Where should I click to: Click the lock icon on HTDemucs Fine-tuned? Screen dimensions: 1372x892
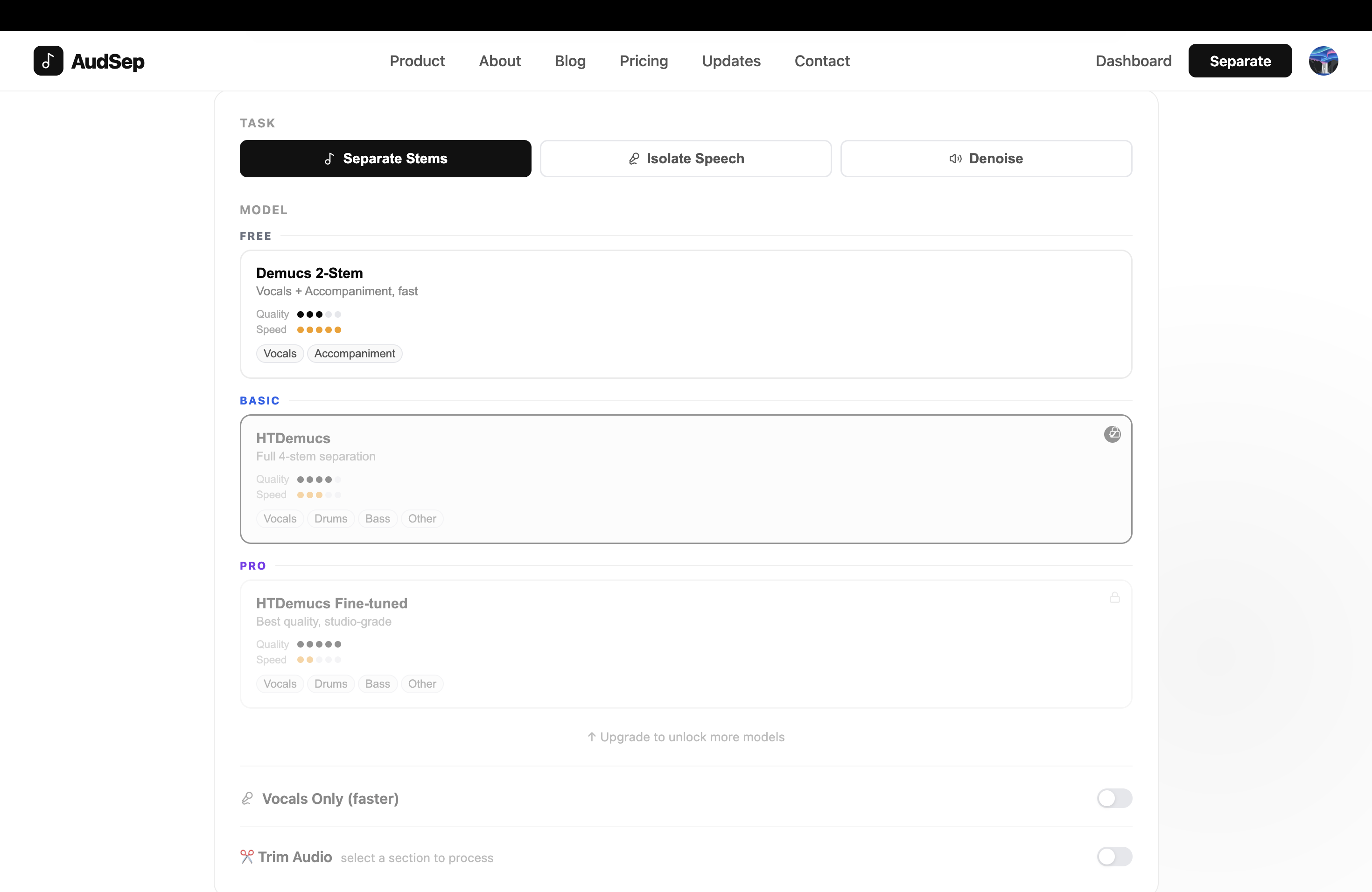point(1114,598)
